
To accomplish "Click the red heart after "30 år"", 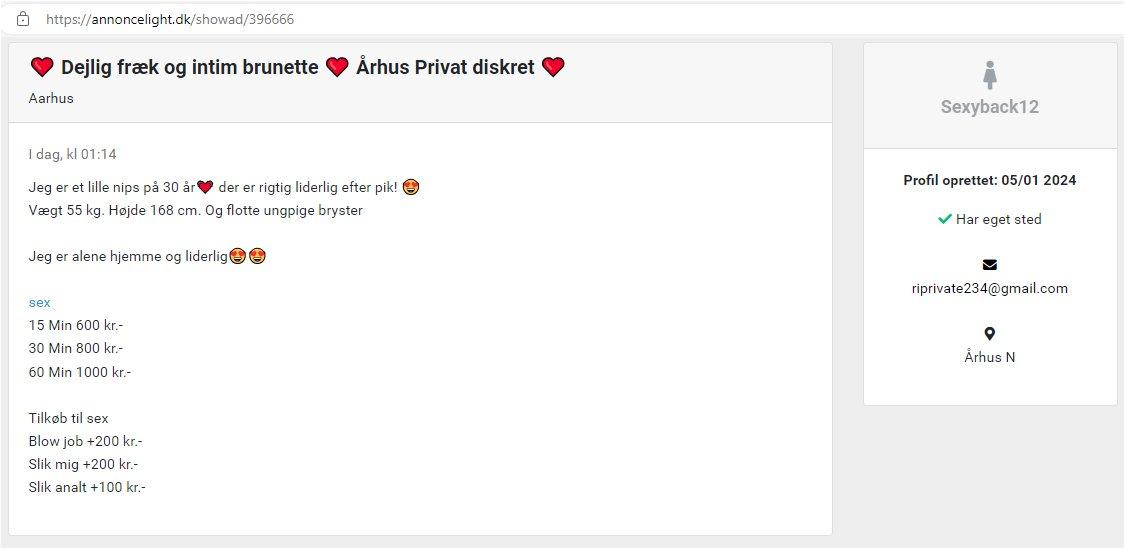I will (206, 187).
